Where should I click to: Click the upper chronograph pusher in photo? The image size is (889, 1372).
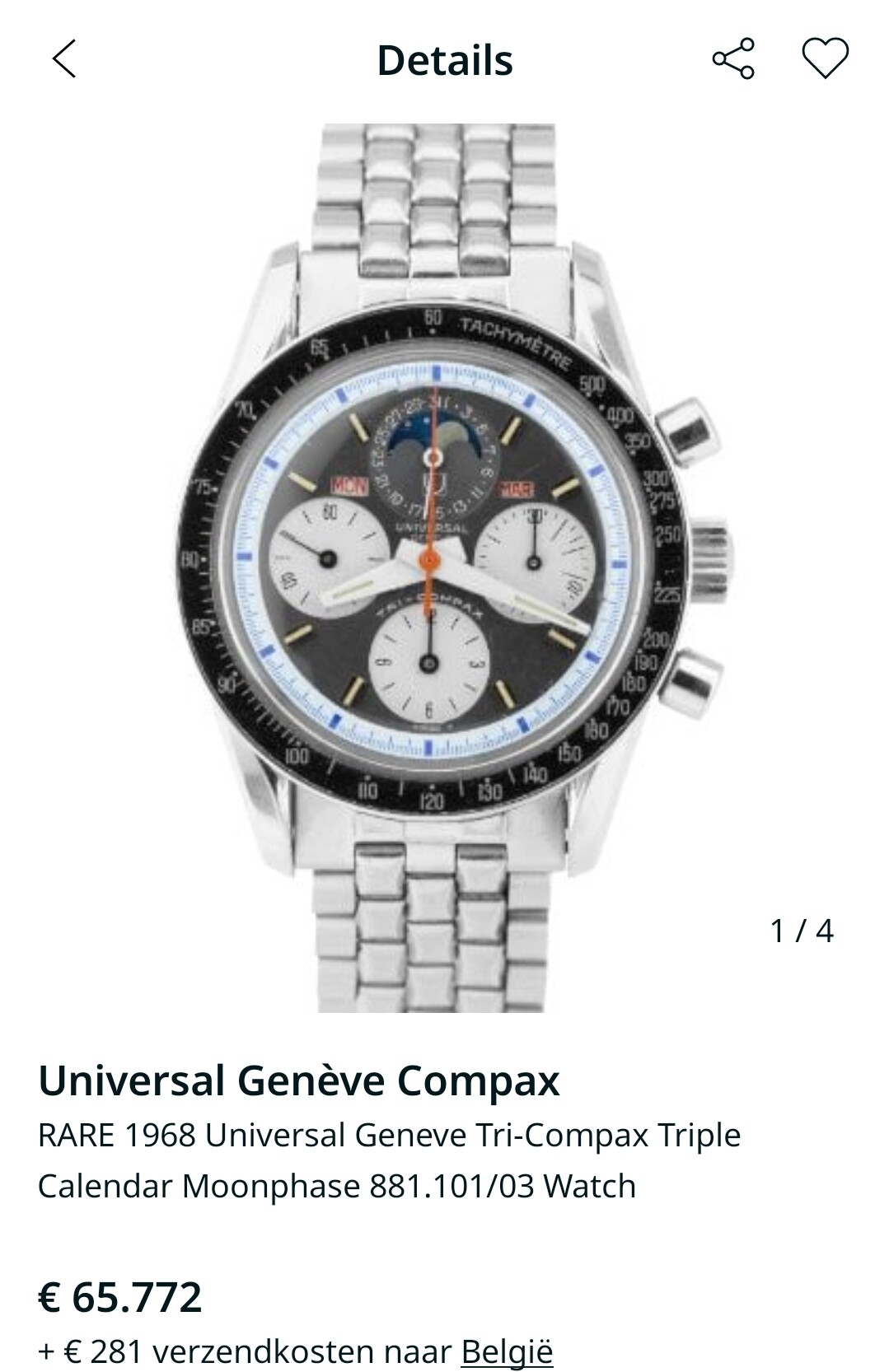(688, 432)
